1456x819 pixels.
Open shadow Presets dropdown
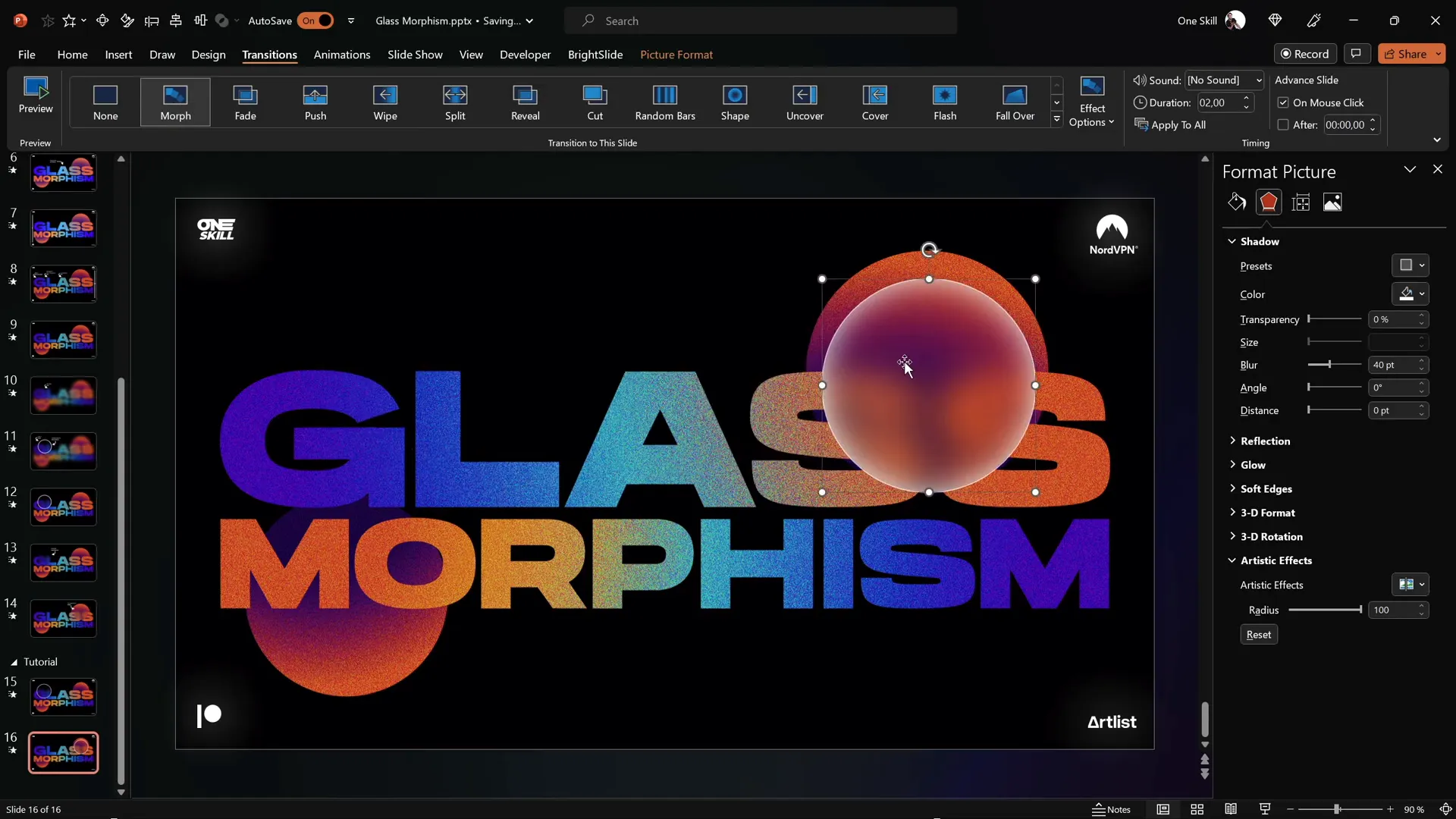(x=1410, y=265)
